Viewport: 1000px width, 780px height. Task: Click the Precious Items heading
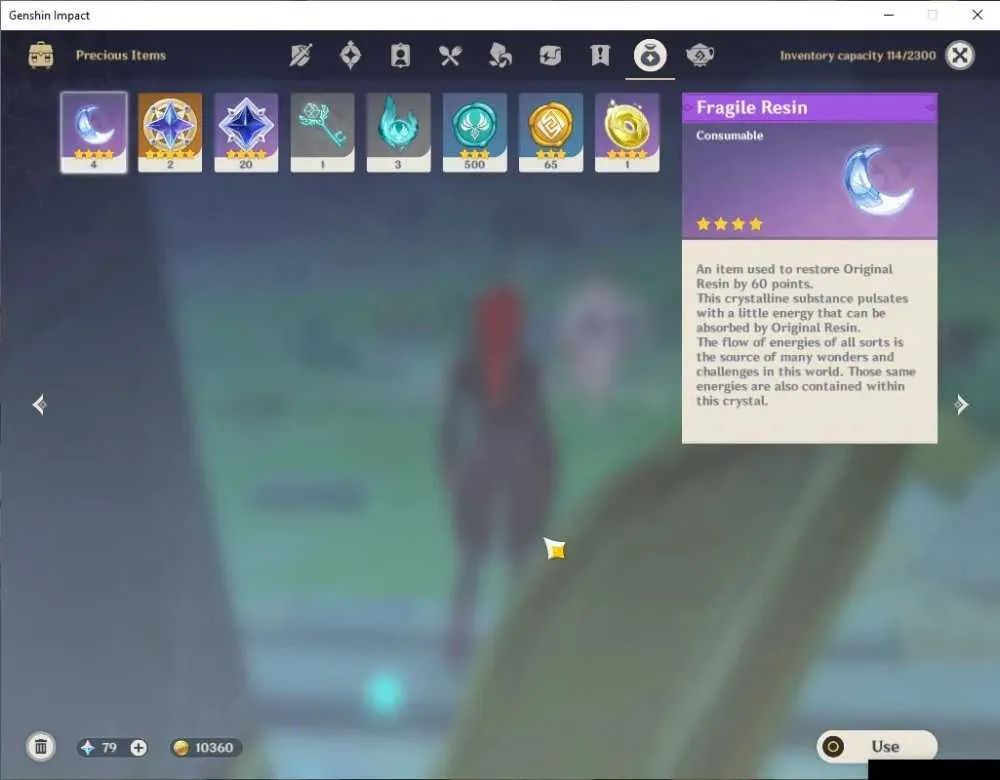coord(121,55)
